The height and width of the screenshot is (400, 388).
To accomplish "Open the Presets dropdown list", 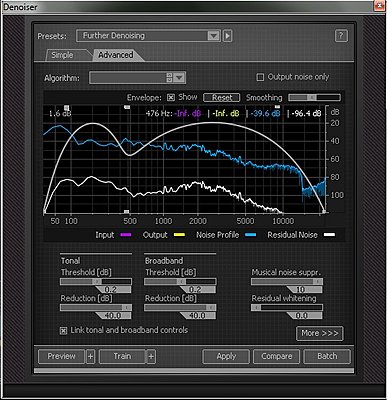I will (x=148, y=36).
